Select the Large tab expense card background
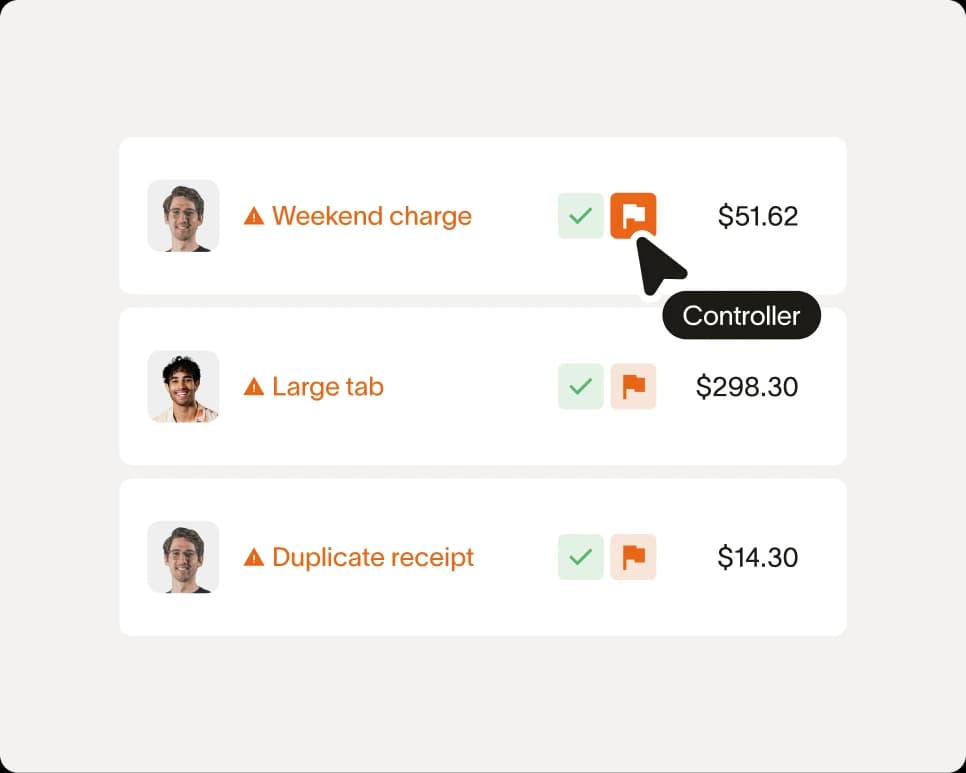Image resolution: width=966 pixels, height=773 pixels. coord(482,386)
